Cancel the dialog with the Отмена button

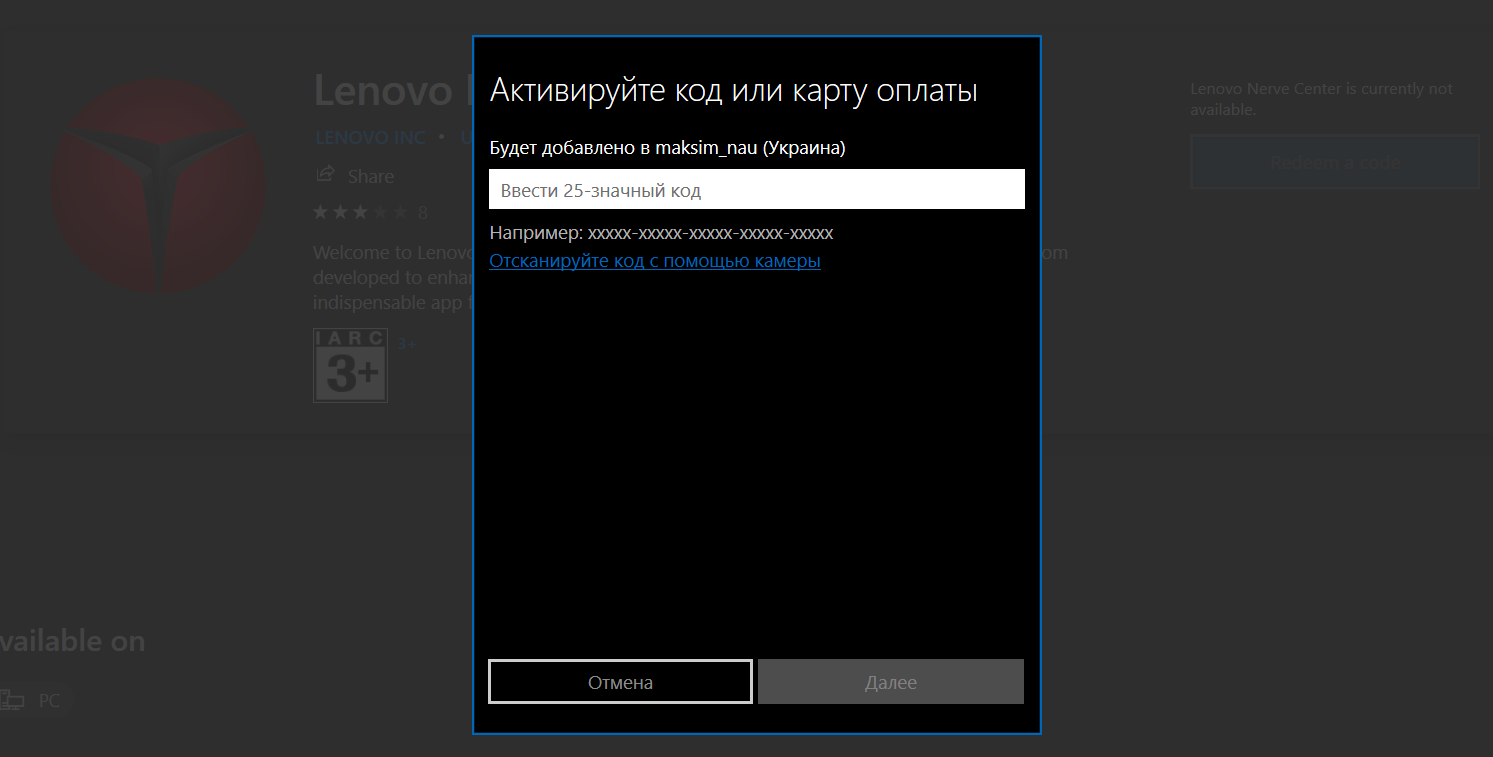pyautogui.click(x=620, y=682)
